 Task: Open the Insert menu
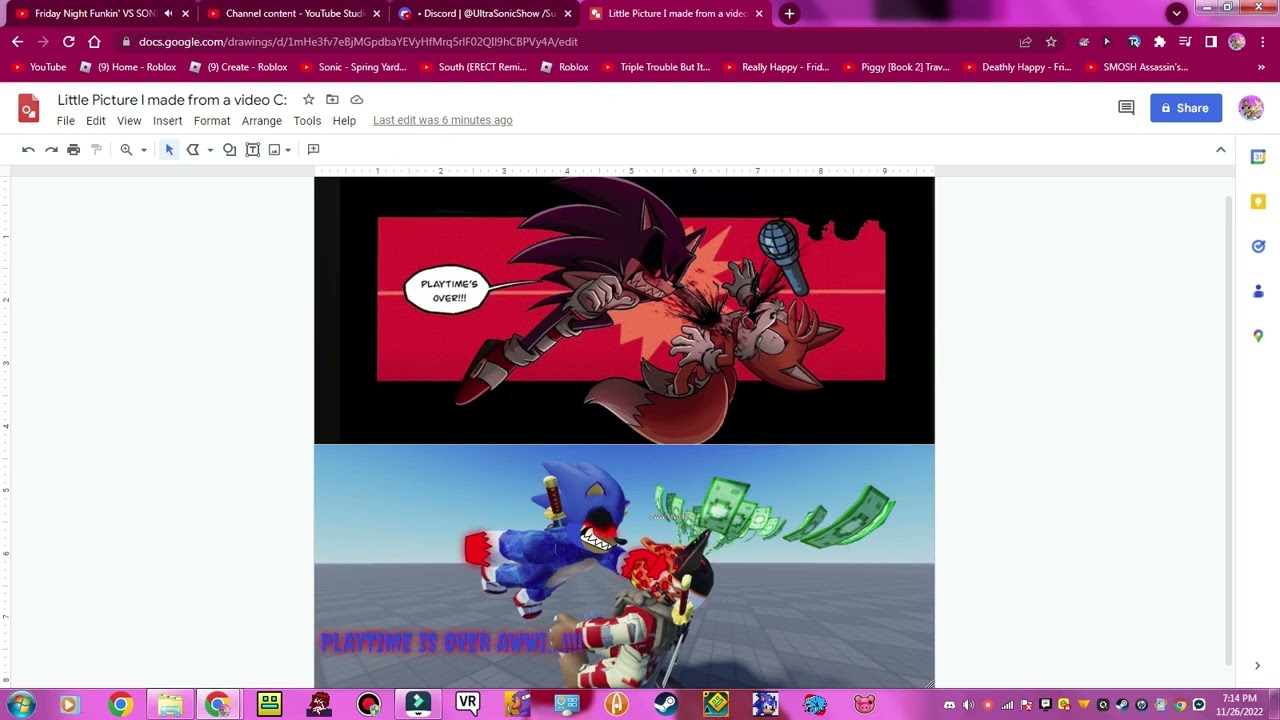point(167,121)
